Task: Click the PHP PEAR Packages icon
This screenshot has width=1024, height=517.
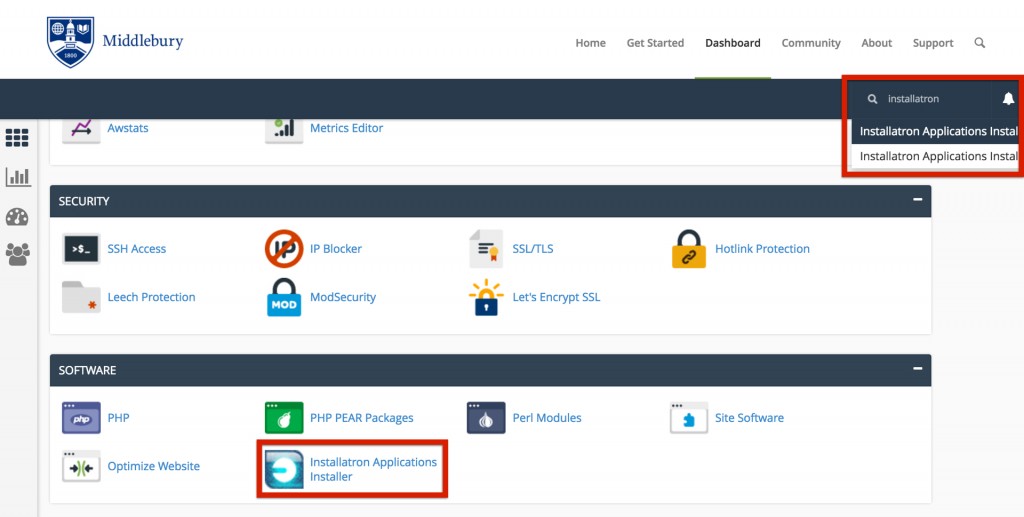Action: tap(284, 418)
